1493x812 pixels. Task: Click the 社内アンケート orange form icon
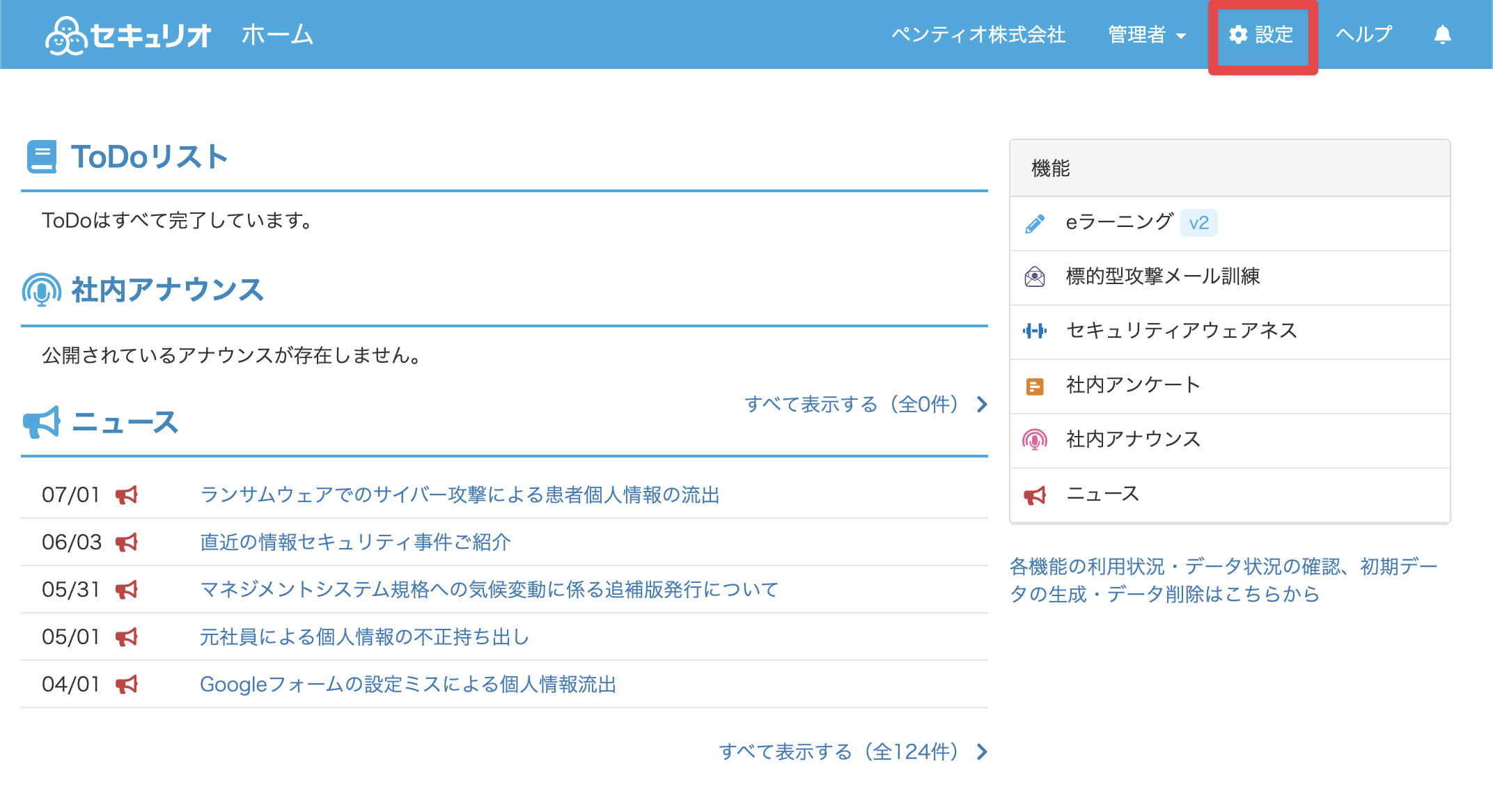click(1035, 386)
